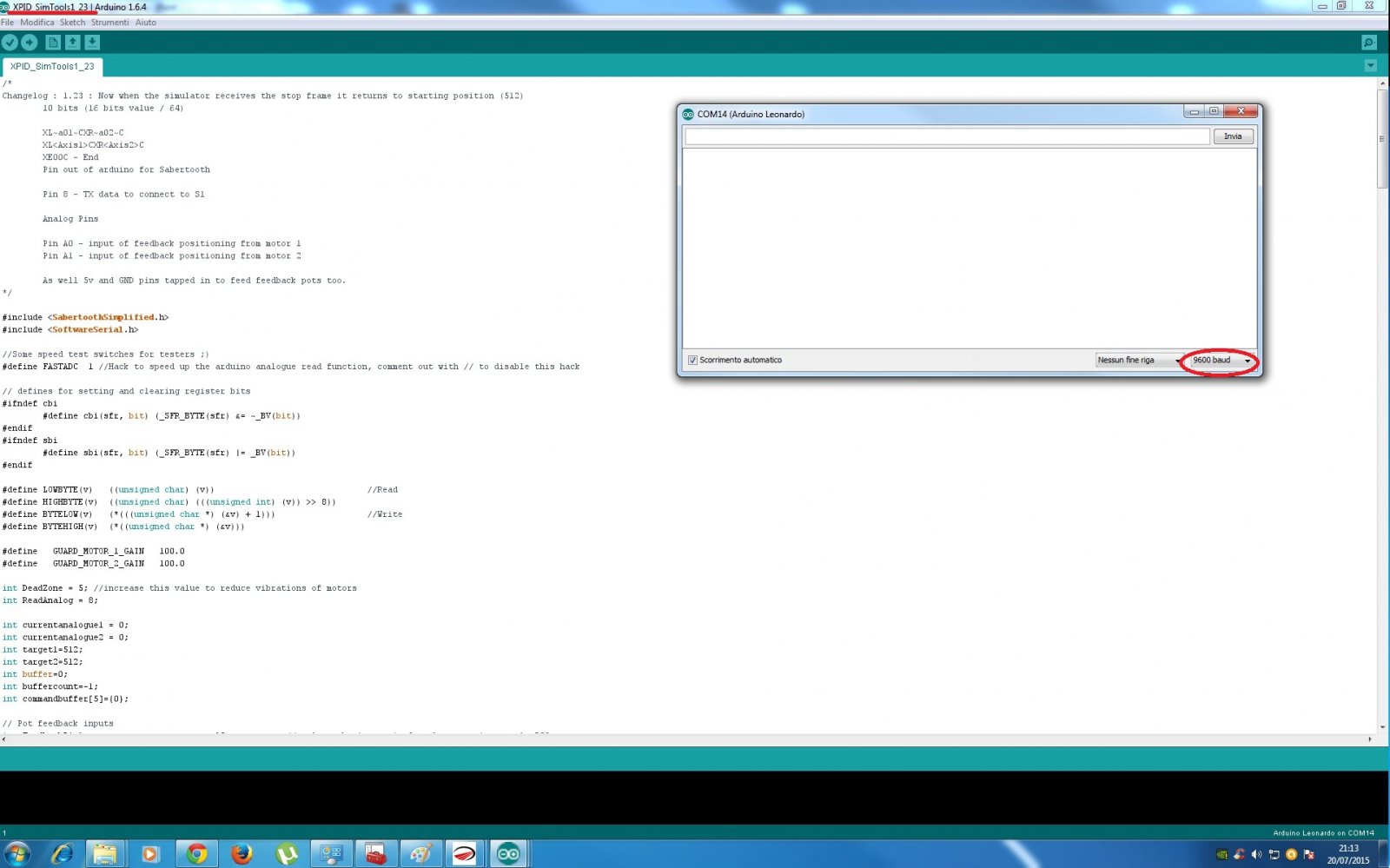
Task: Click the 'Analog Pins' comment line
Action: [x=70, y=219]
